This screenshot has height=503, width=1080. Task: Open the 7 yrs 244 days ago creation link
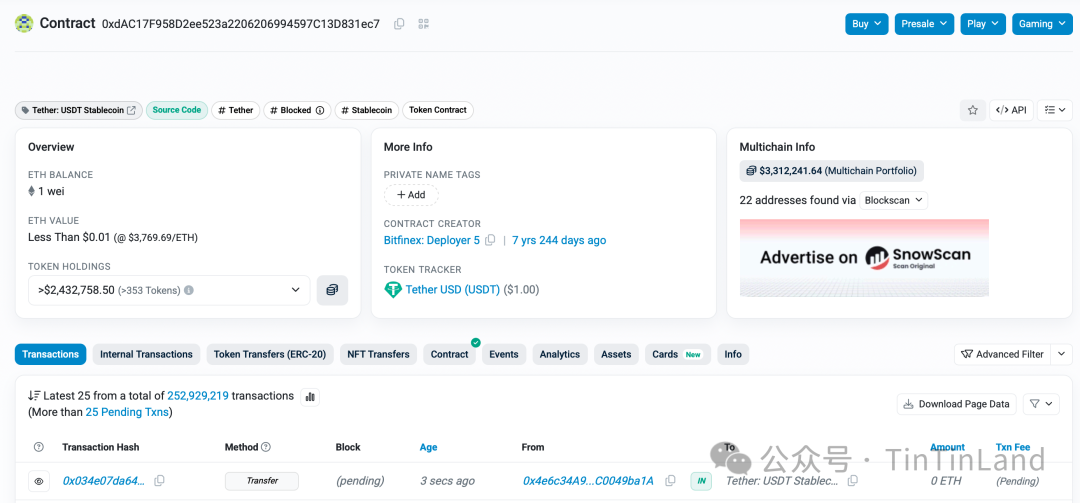(x=559, y=240)
